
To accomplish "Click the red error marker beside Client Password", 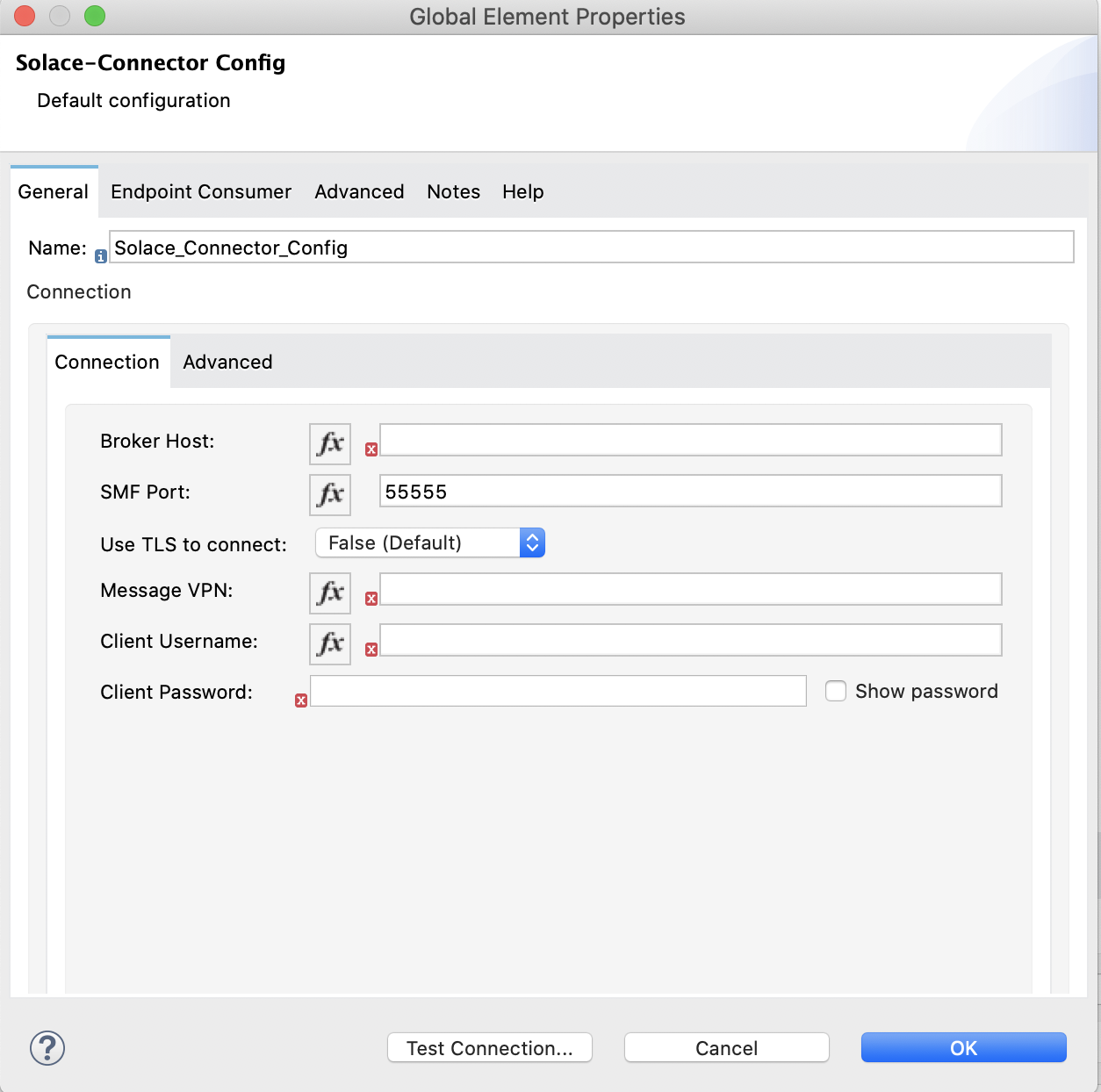I will [301, 700].
